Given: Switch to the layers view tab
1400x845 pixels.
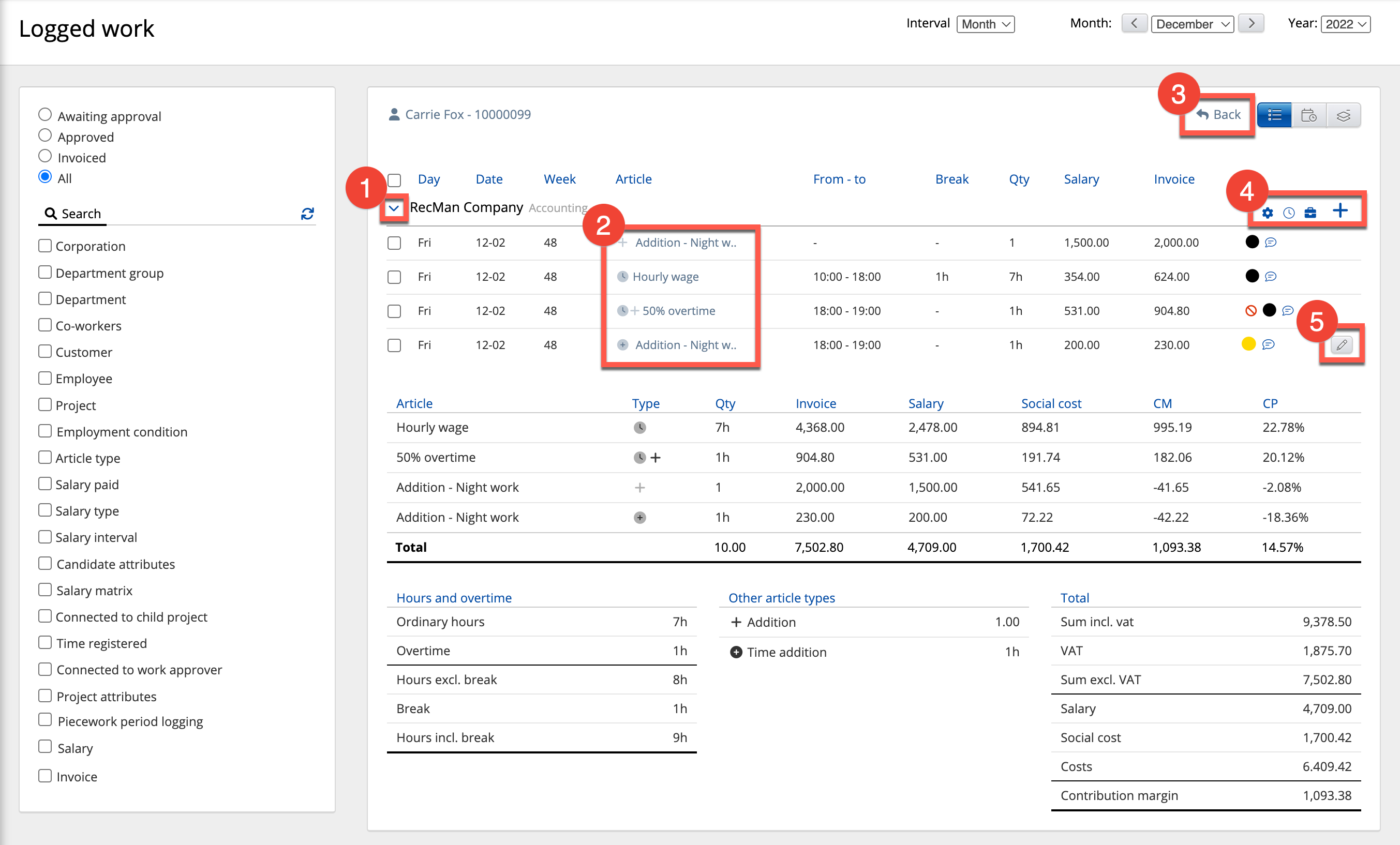Looking at the screenshot, I should [1343, 115].
